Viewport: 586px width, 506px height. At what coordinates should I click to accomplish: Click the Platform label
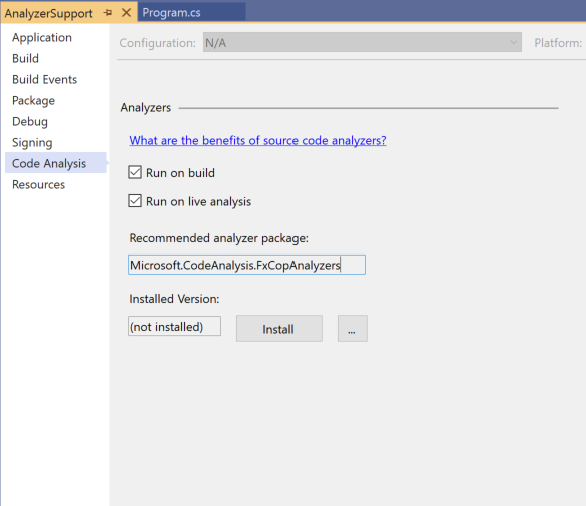[x=558, y=43]
